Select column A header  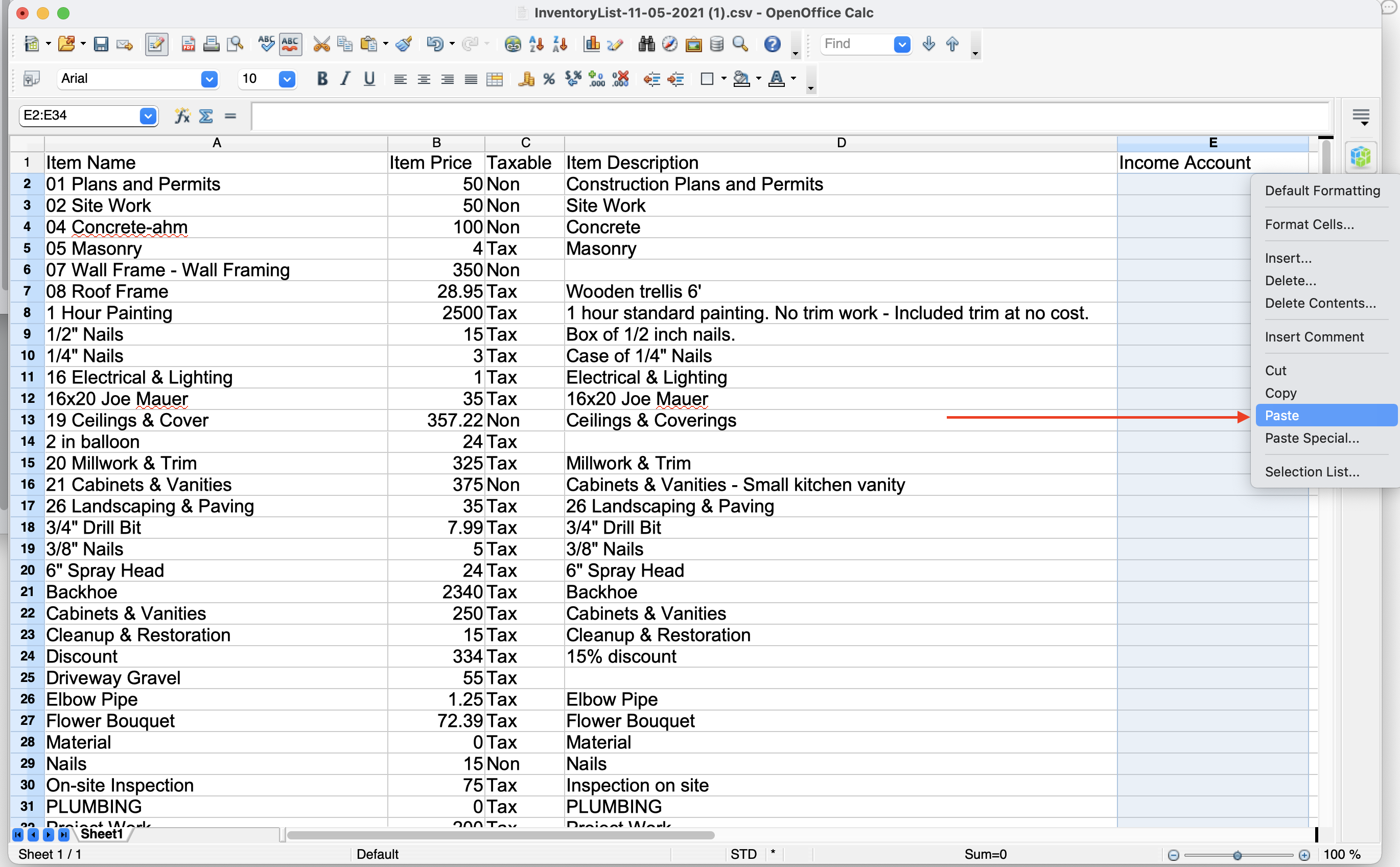click(216, 143)
